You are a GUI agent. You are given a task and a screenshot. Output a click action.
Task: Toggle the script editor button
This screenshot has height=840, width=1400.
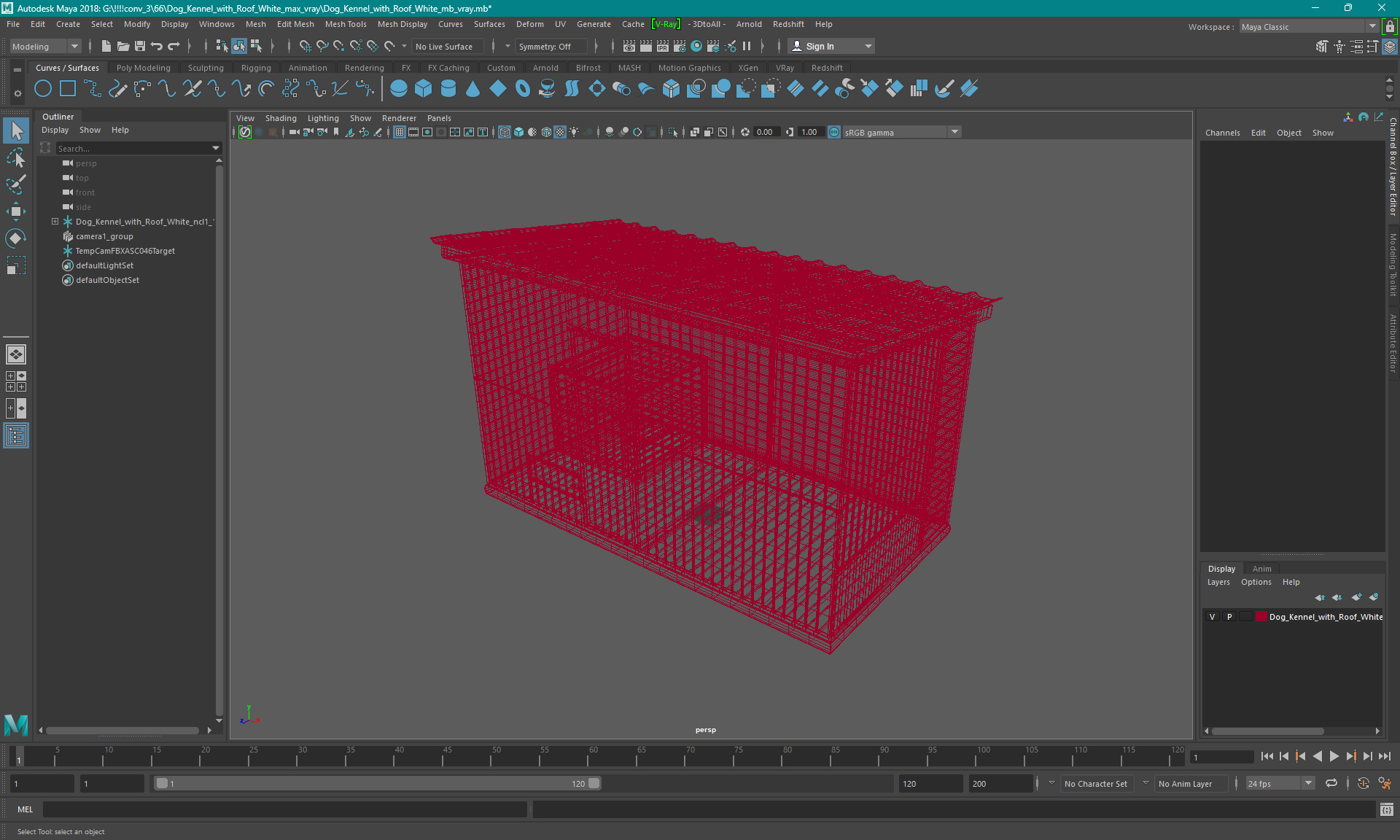[1387, 809]
